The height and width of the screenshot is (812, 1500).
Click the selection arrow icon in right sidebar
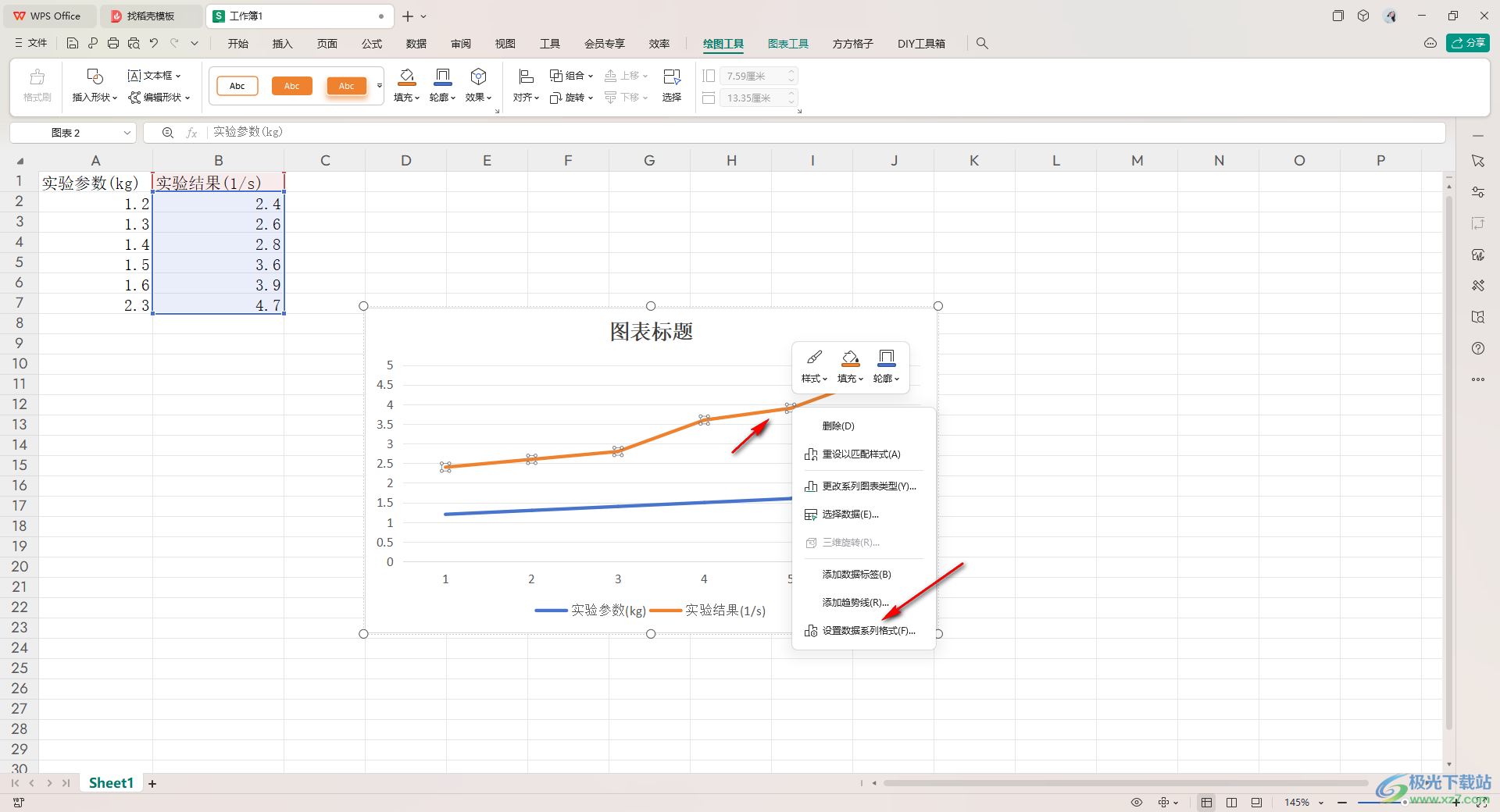tap(1478, 161)
